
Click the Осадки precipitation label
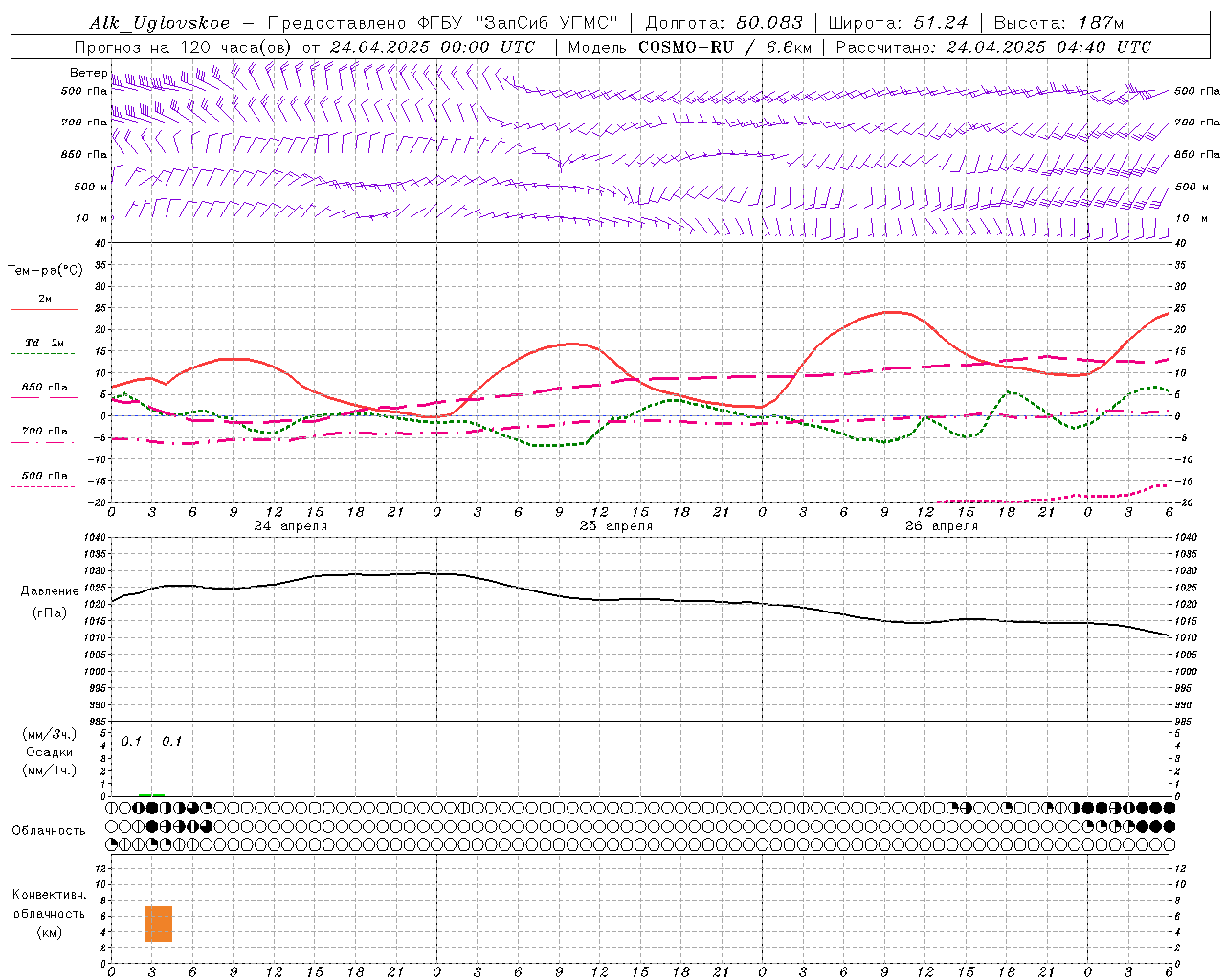tap(50, 752)
